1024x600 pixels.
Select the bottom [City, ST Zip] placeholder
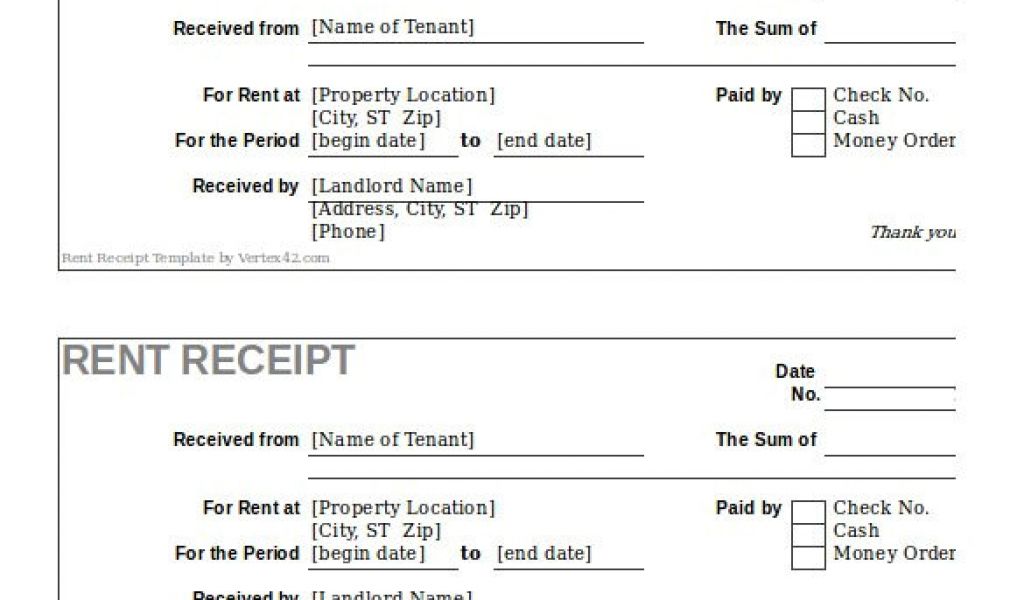(376, 531)
